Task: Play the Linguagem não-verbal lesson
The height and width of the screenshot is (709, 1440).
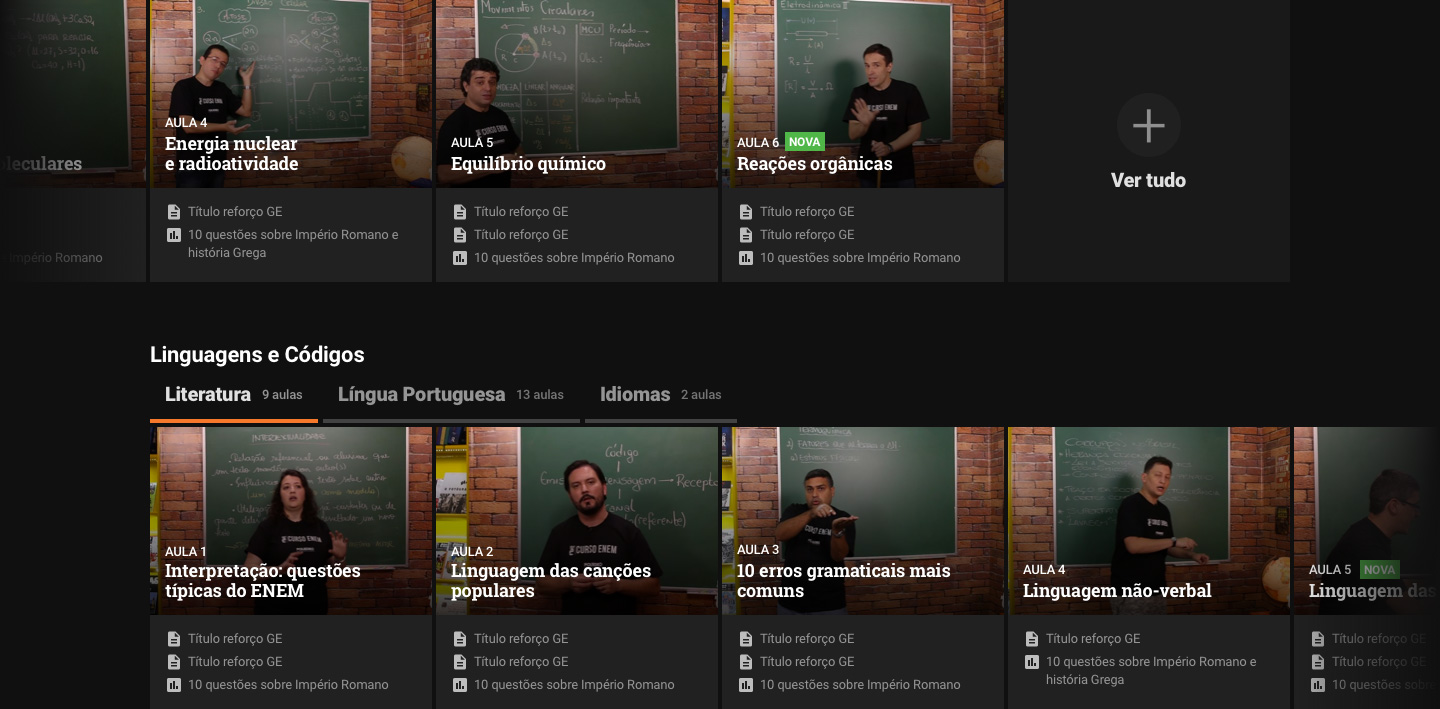Action: tap(1149, 521)
